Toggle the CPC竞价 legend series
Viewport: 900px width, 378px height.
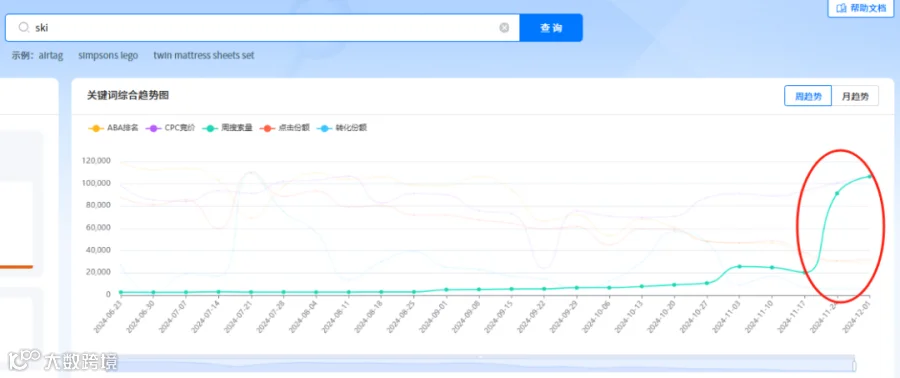pyautogui.click(x=170, y=128)
